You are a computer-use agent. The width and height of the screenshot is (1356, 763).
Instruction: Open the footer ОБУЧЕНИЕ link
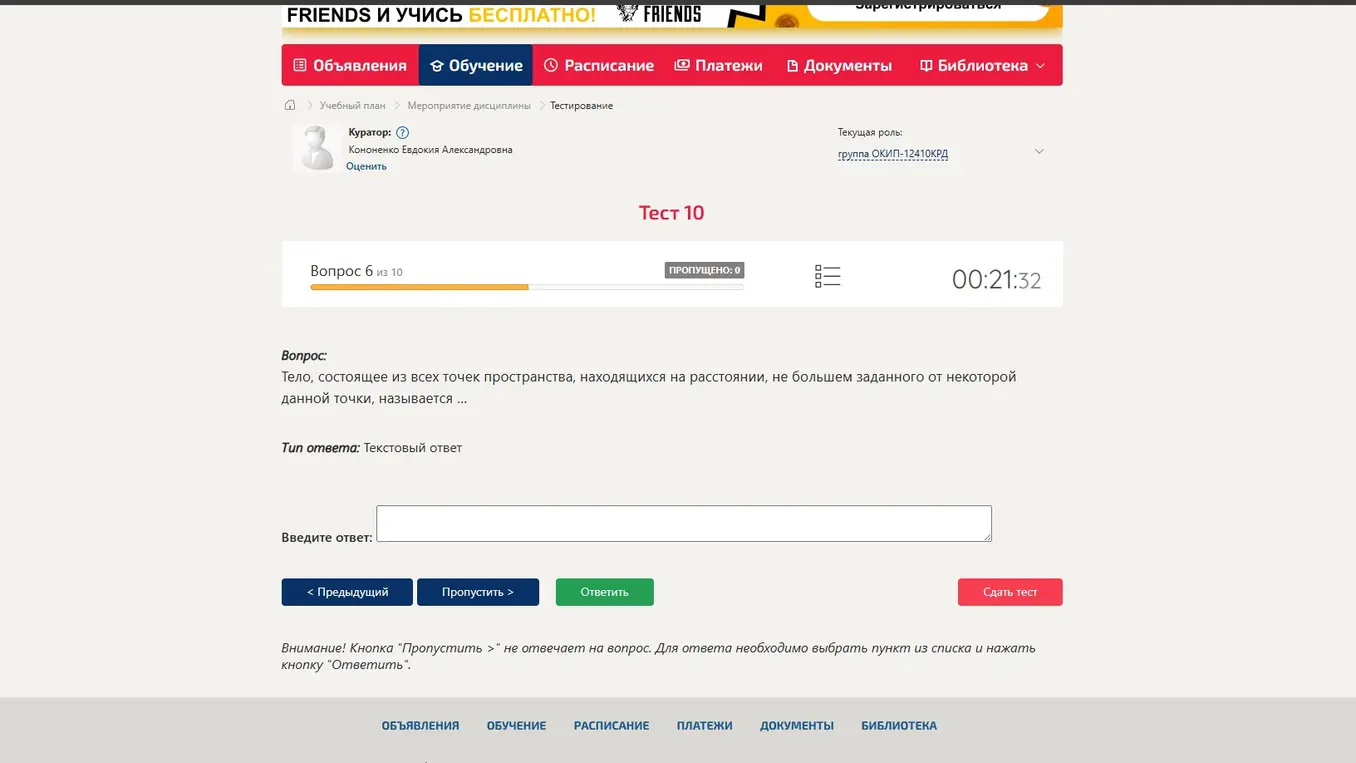click(516, 726)
